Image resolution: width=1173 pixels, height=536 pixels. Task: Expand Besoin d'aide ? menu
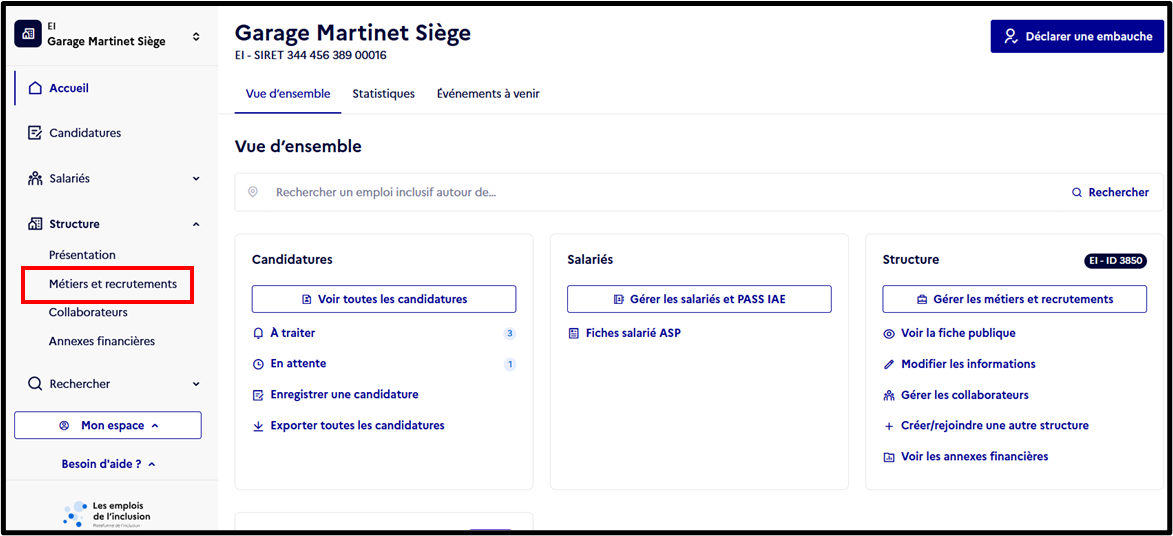(108, 464)
